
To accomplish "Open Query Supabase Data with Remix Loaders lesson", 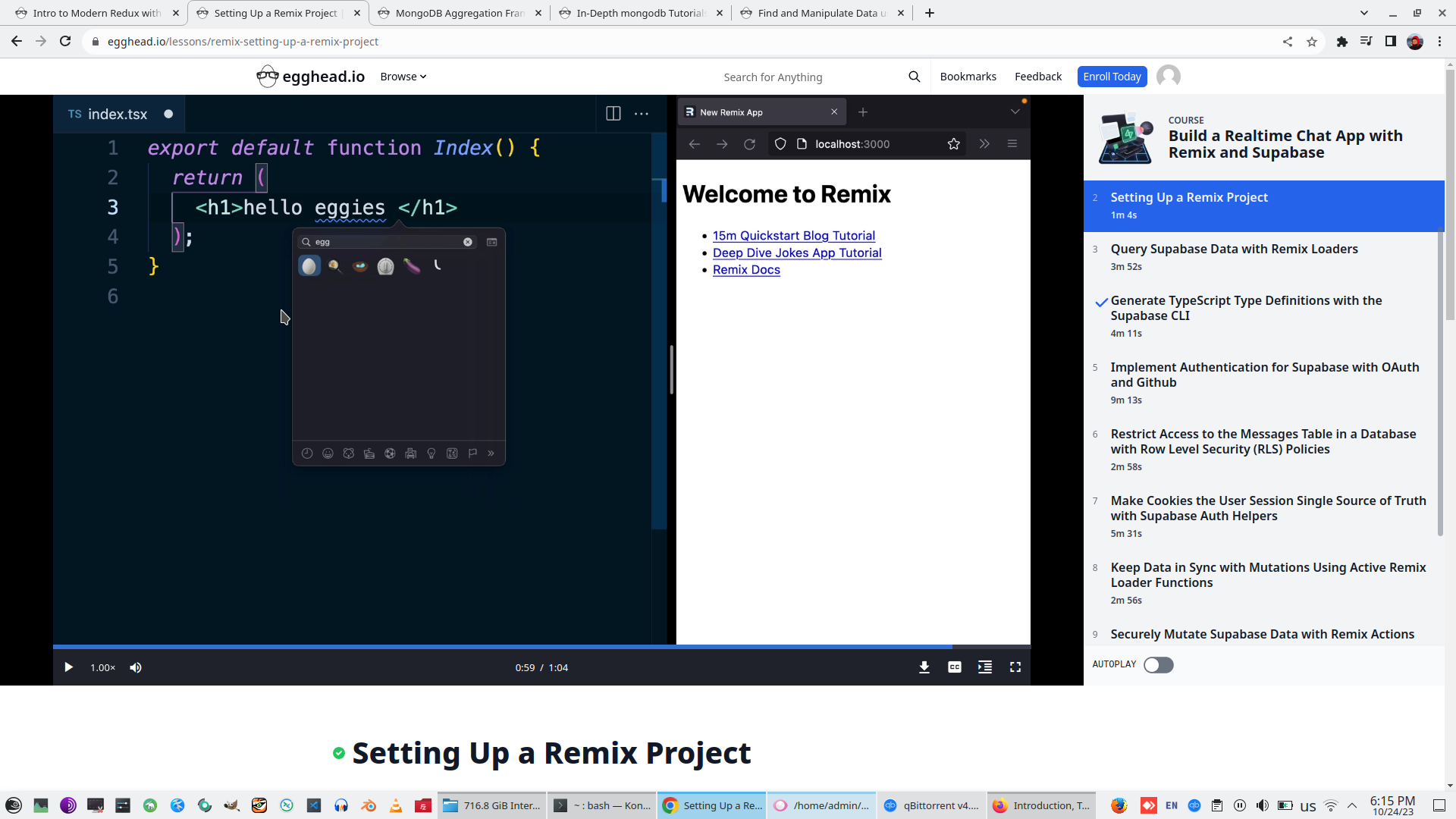I will click(x=1234, y=249).
